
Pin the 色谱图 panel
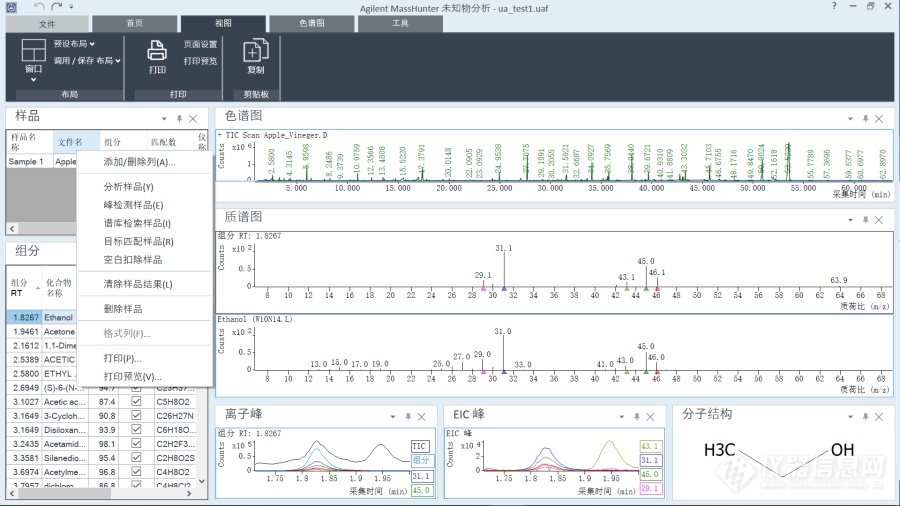coord(866,119)
